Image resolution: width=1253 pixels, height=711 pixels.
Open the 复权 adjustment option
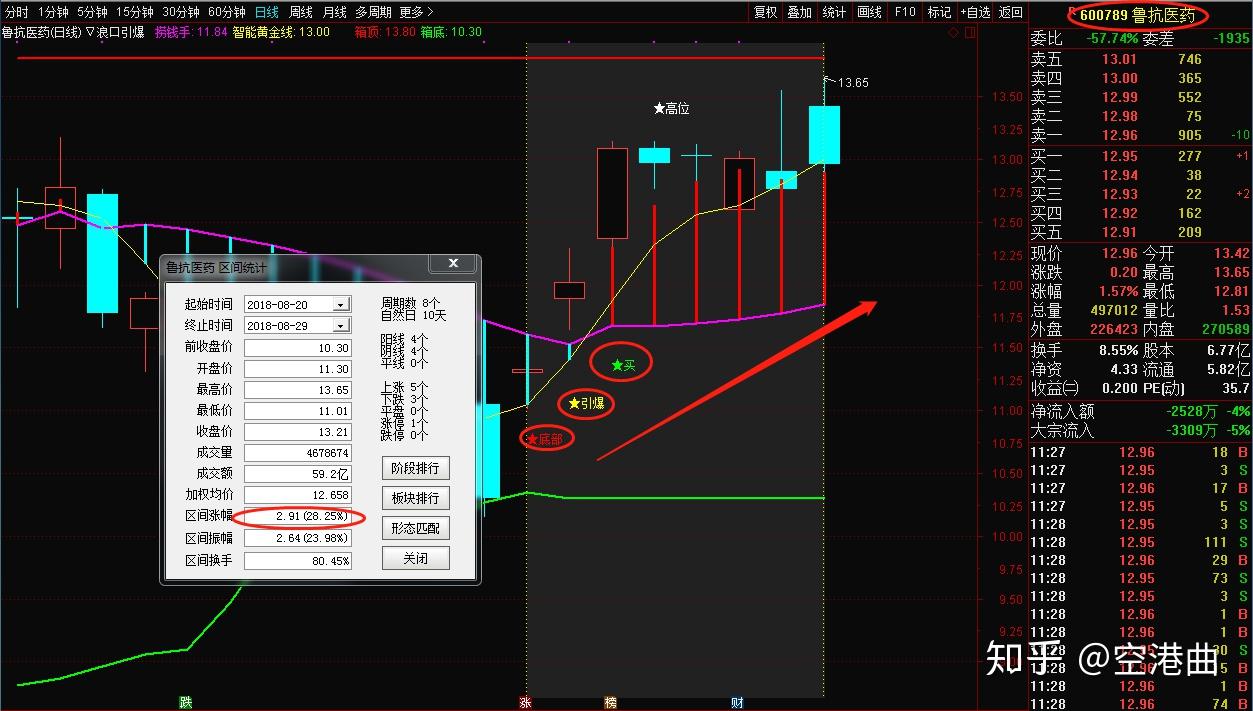(766, 12)
